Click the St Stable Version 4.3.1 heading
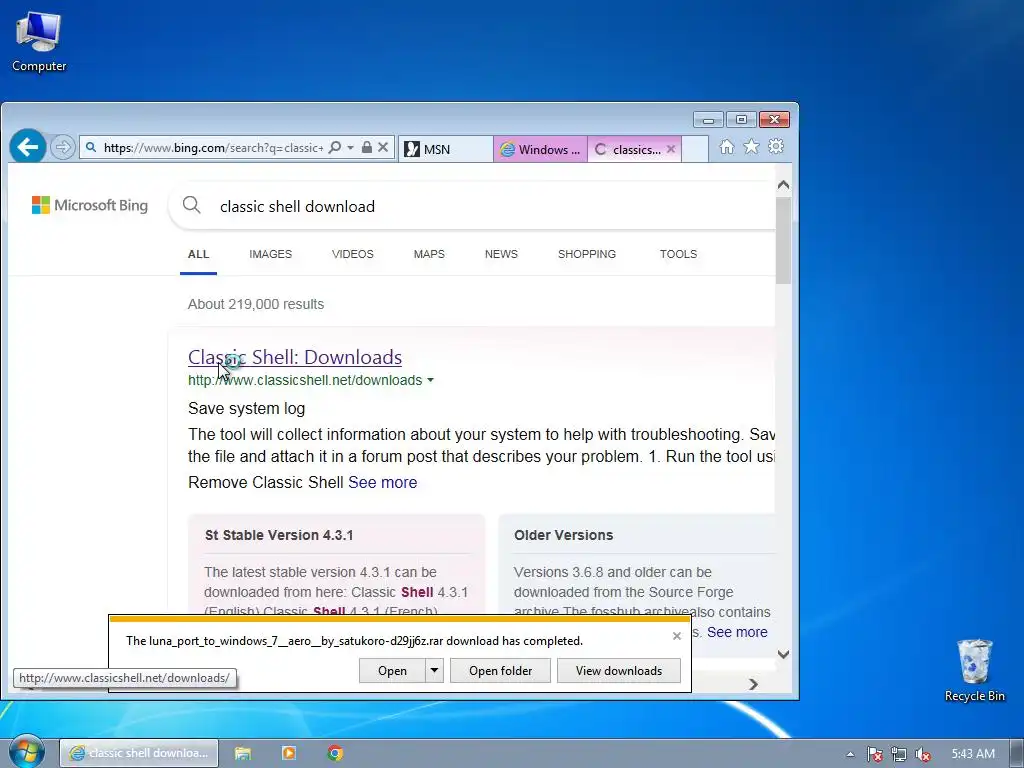 [x=279, y=535]
